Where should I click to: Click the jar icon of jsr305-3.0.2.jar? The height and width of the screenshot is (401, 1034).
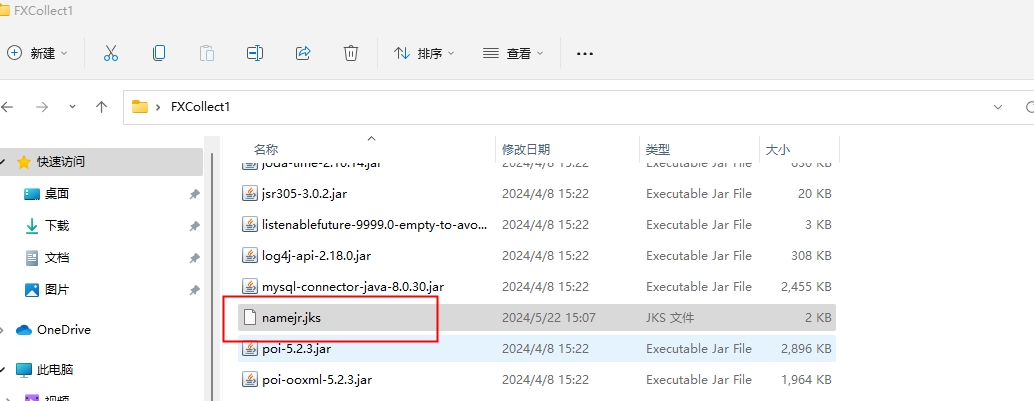[249, 193]
